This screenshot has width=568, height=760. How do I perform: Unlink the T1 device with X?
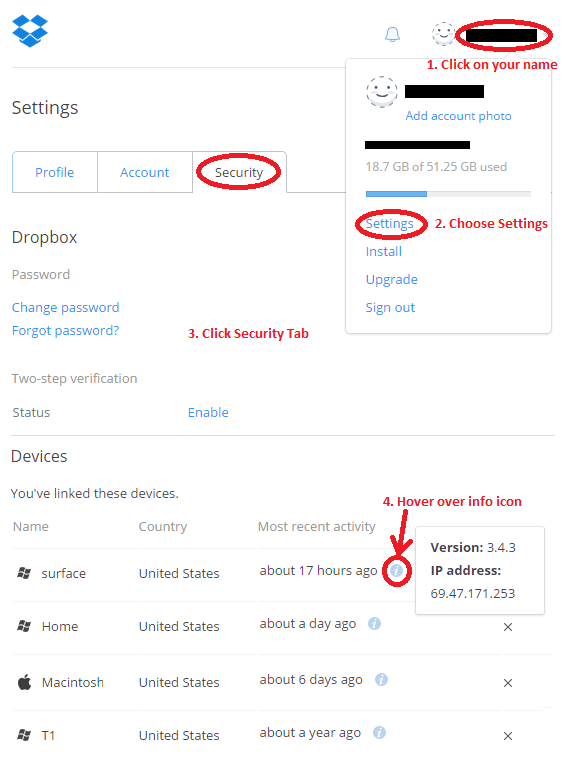tap(508, 736)
